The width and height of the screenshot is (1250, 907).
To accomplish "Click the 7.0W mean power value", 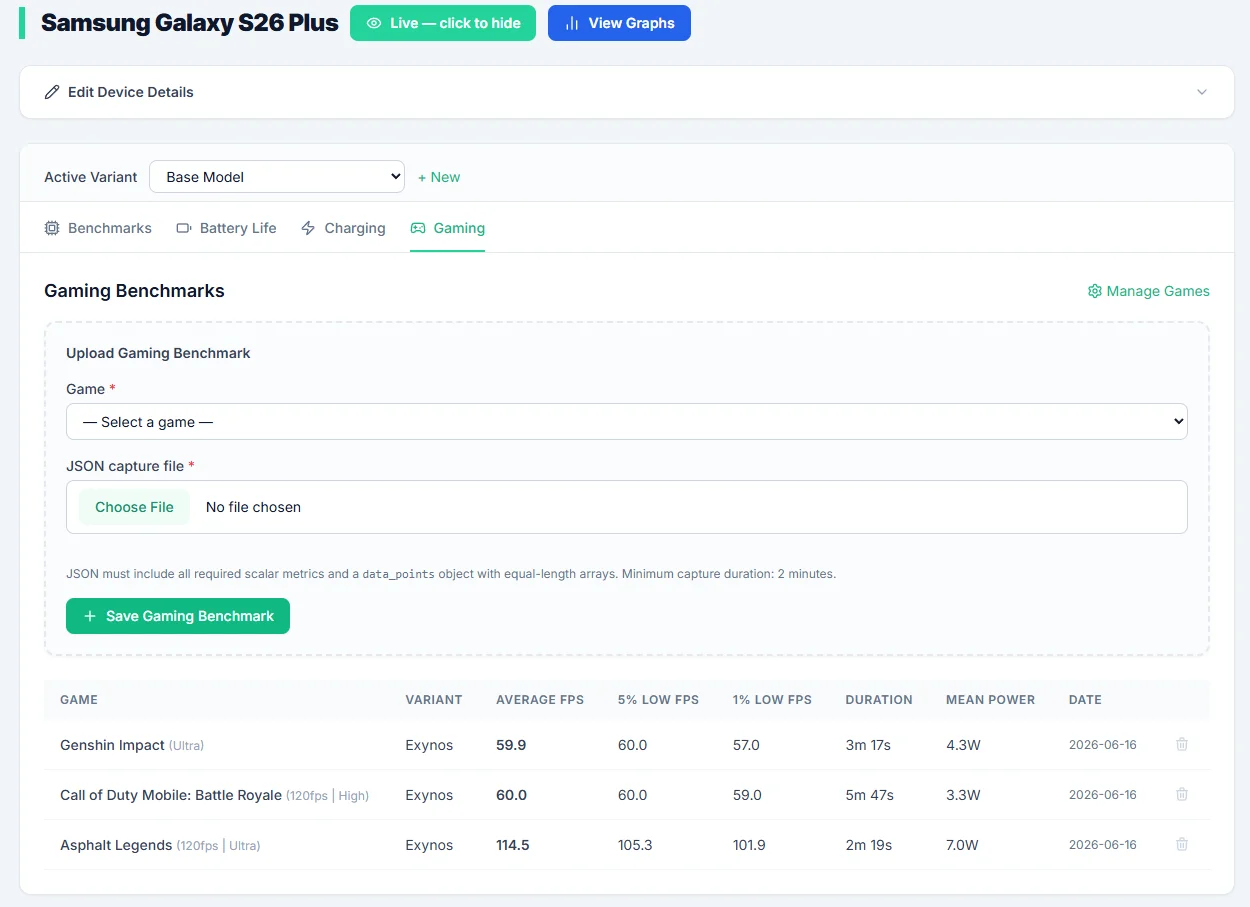I will (962, 845).
